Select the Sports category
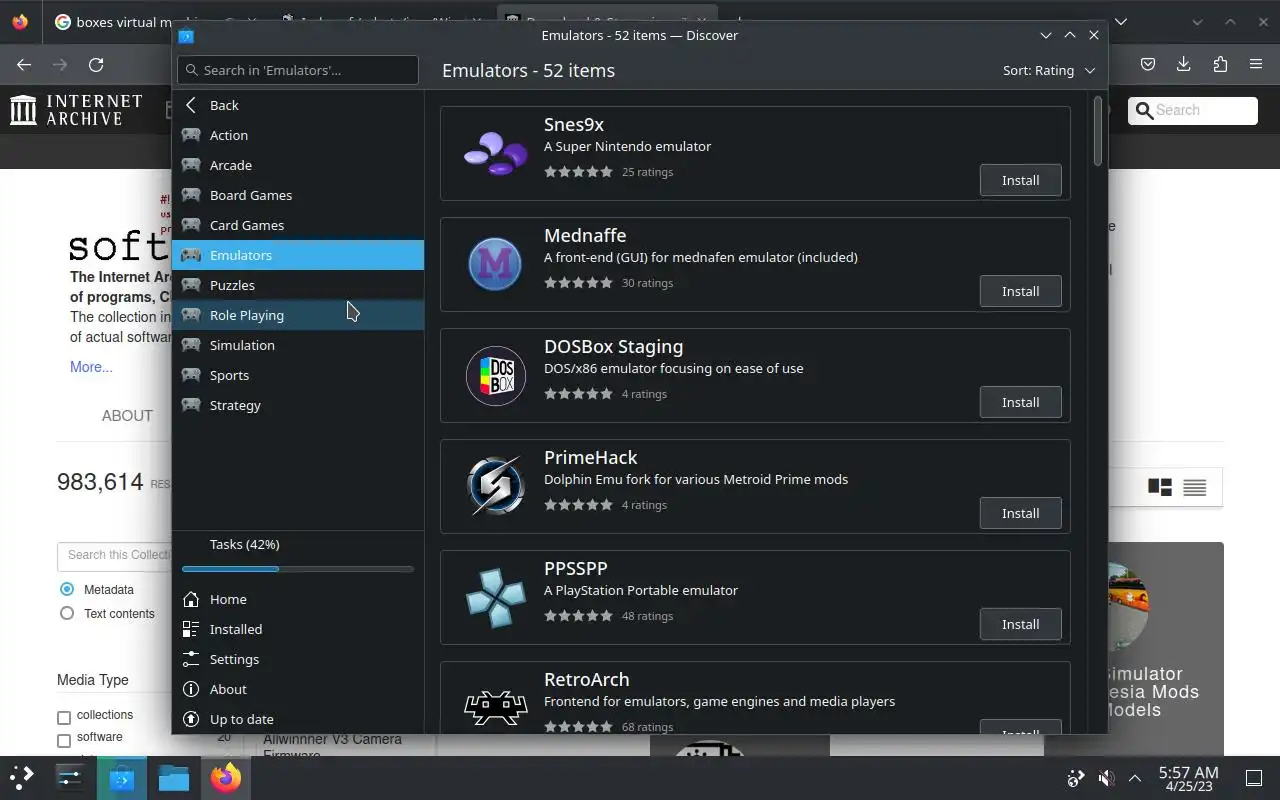1280x800 pixels. [298, 375]
